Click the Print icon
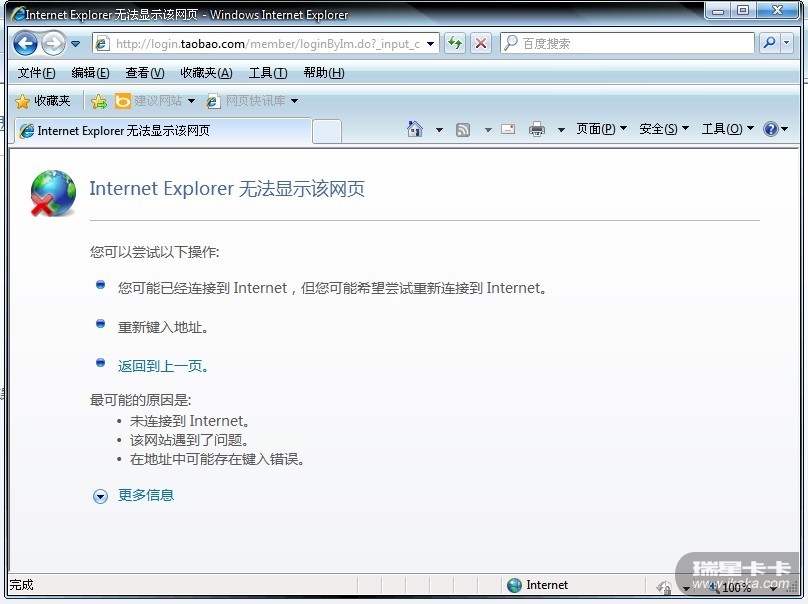 537,129
